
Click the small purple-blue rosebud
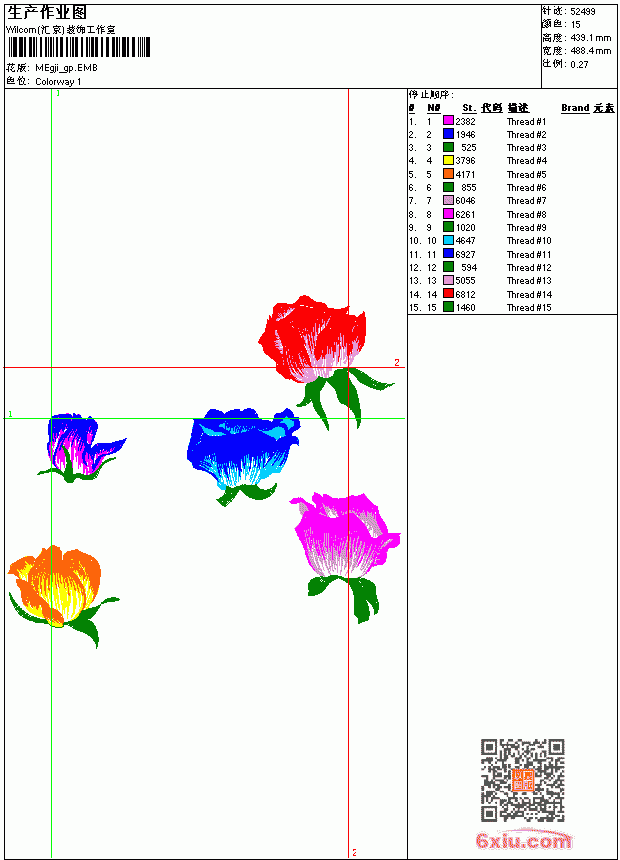tap(81, 447)
